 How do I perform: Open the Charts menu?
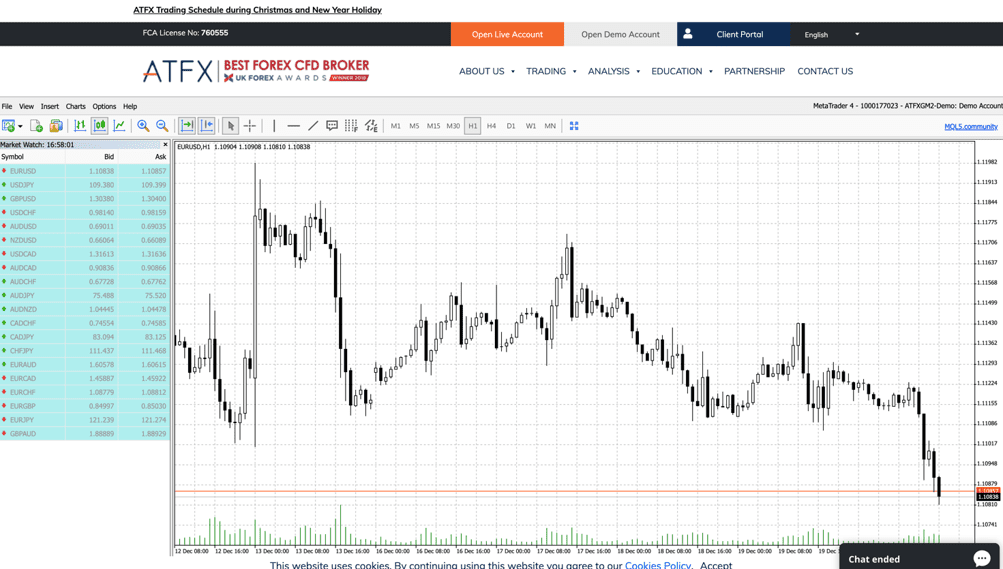point(75,106)
